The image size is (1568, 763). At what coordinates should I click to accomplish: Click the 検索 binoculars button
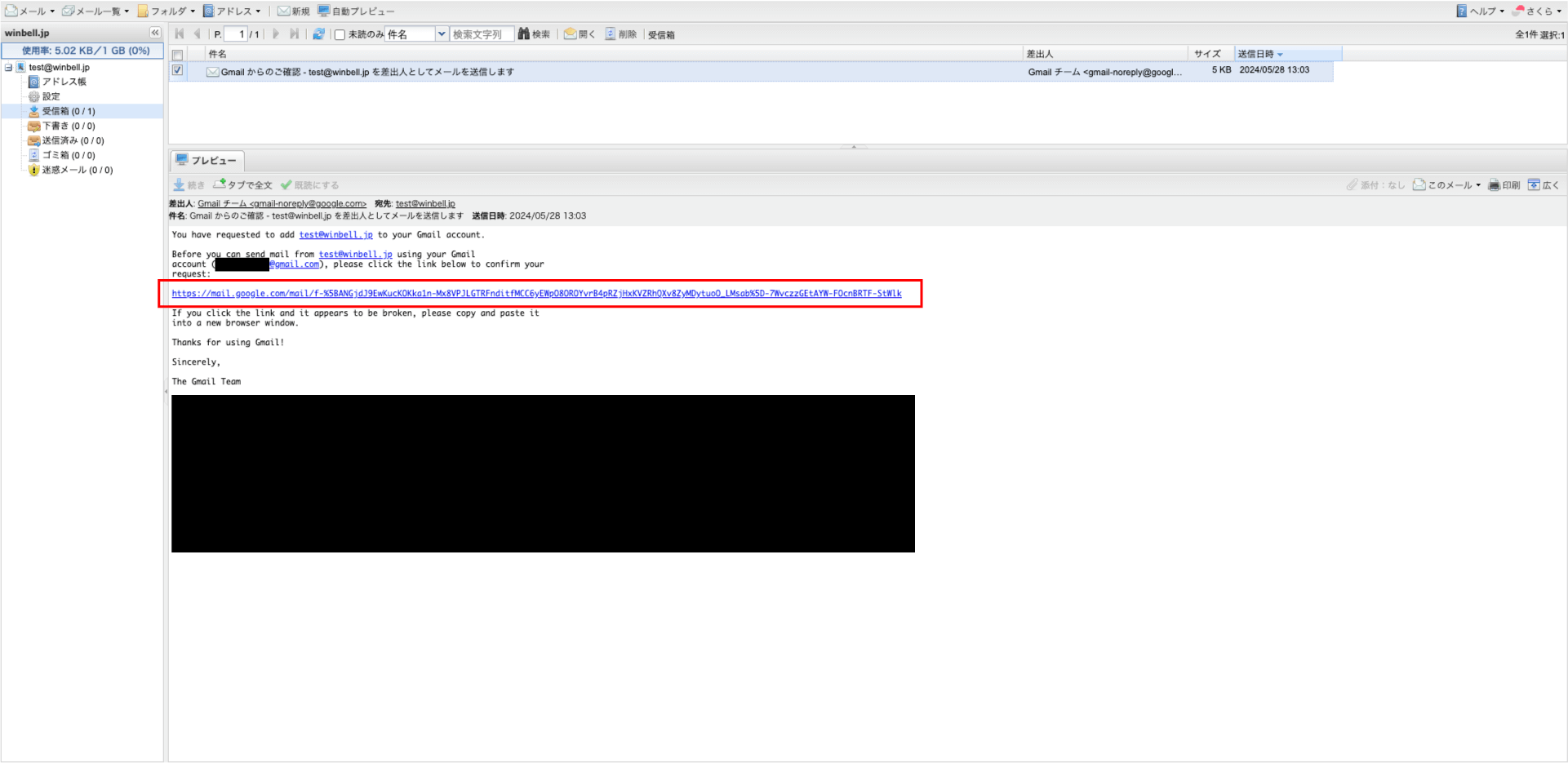coord(534,34)
